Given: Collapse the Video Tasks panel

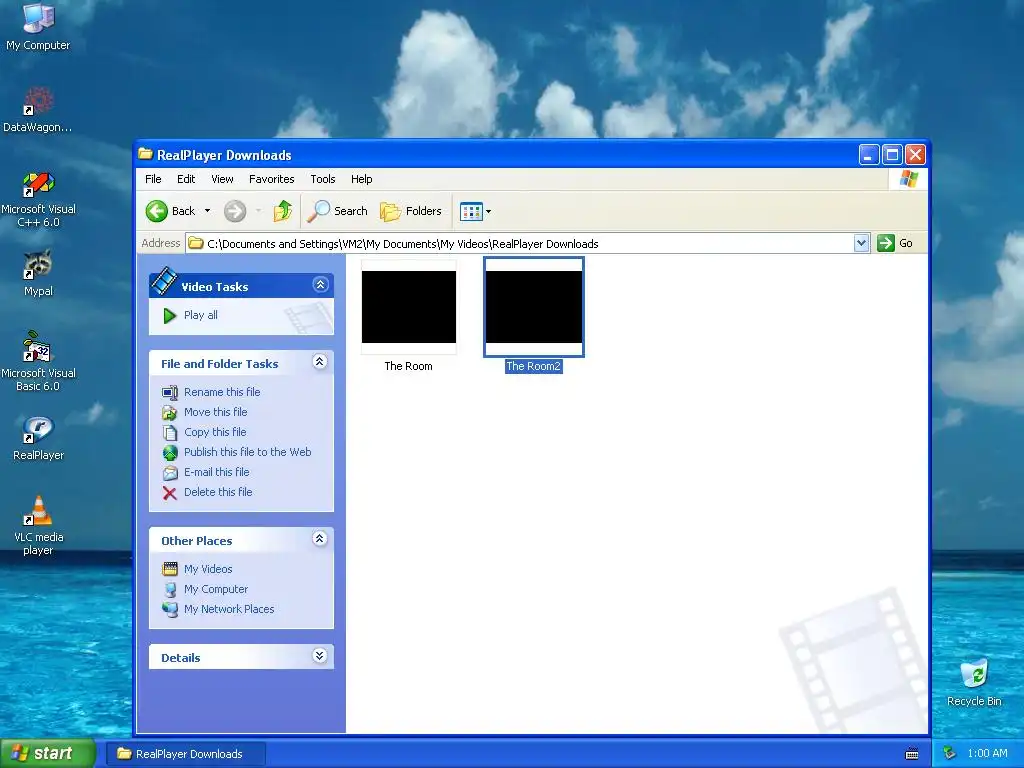Looking at the screenshot, I should click(320, 285).
